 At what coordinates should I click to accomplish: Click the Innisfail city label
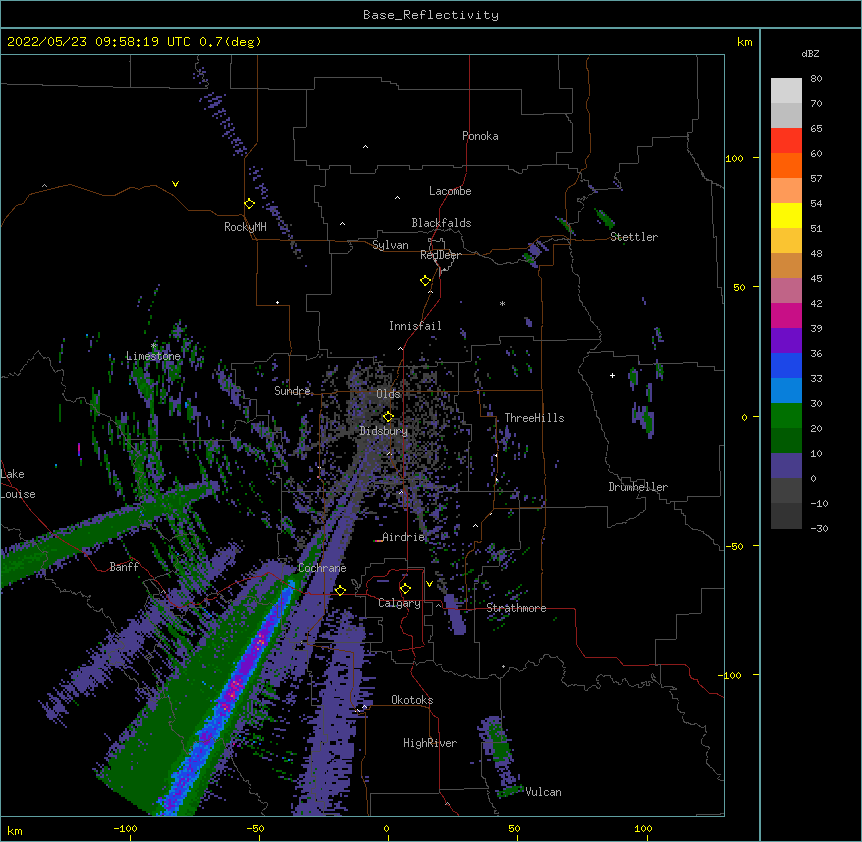point(415,326)
